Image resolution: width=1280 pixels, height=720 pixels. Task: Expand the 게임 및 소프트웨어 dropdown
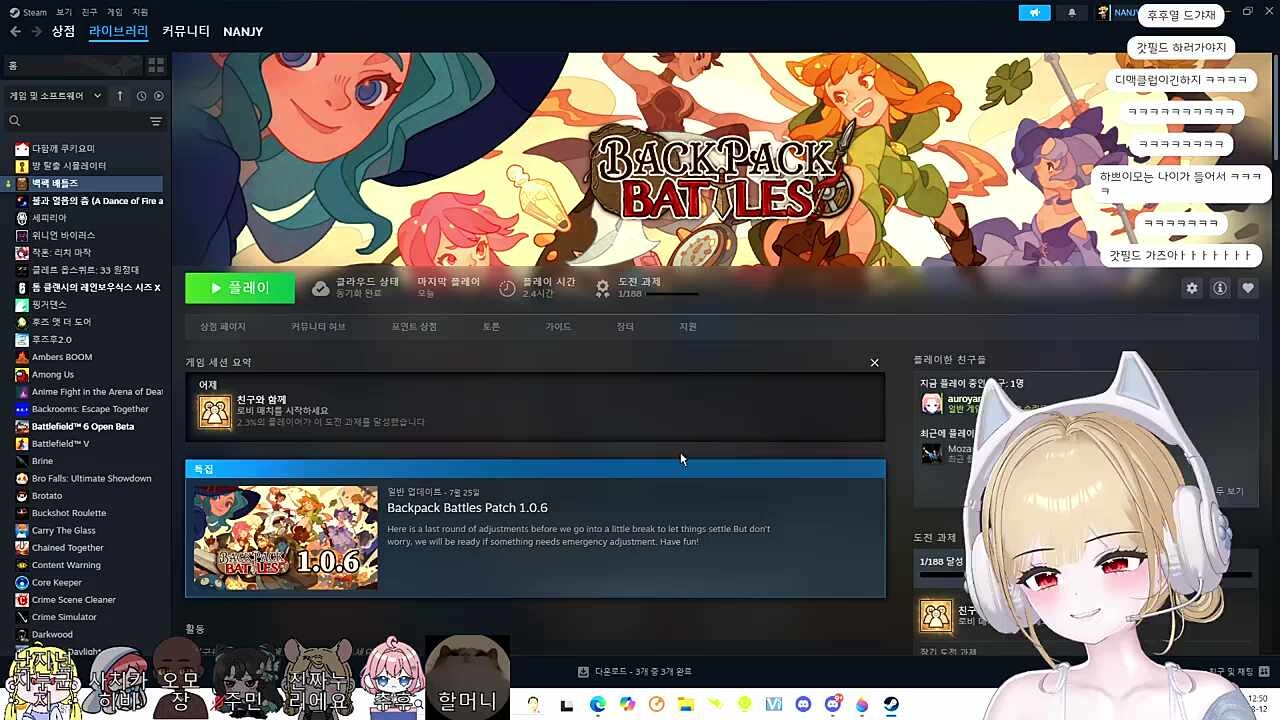(55, 96)
